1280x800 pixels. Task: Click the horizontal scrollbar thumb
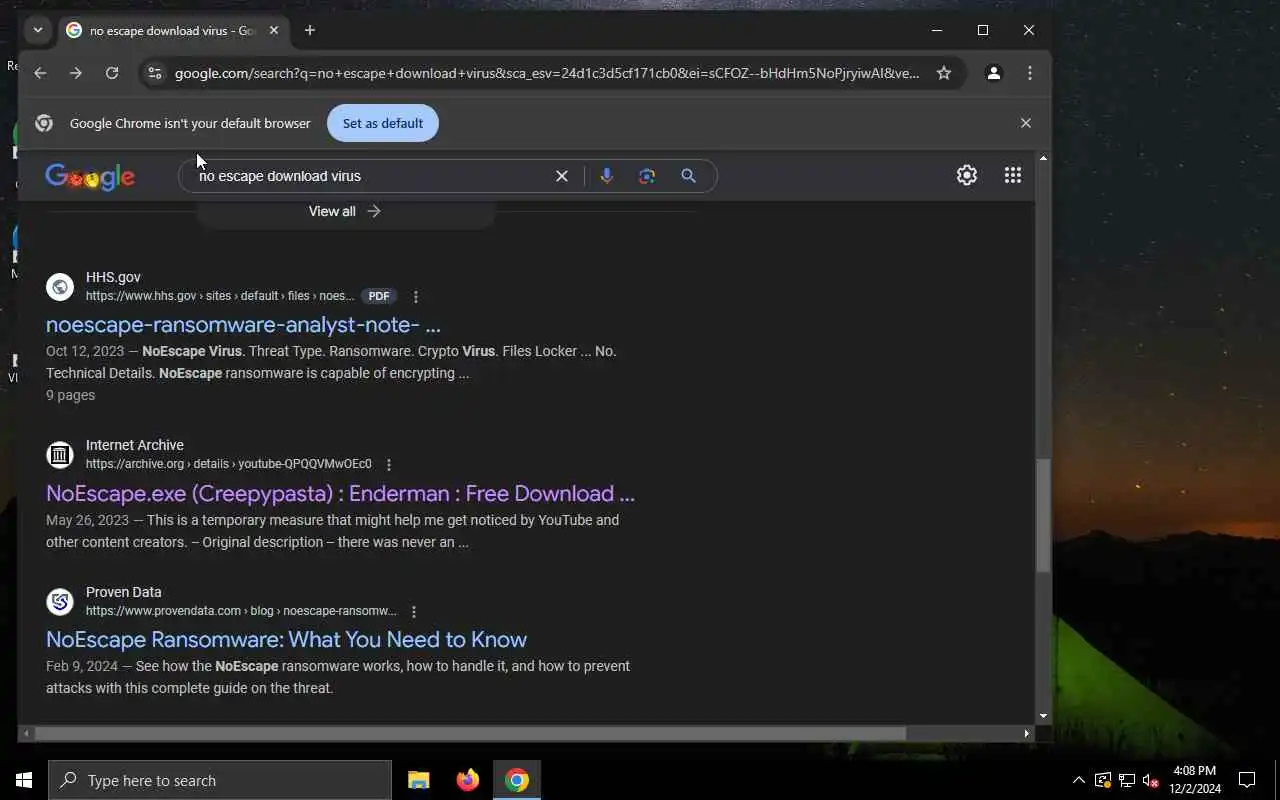(470, 733)
